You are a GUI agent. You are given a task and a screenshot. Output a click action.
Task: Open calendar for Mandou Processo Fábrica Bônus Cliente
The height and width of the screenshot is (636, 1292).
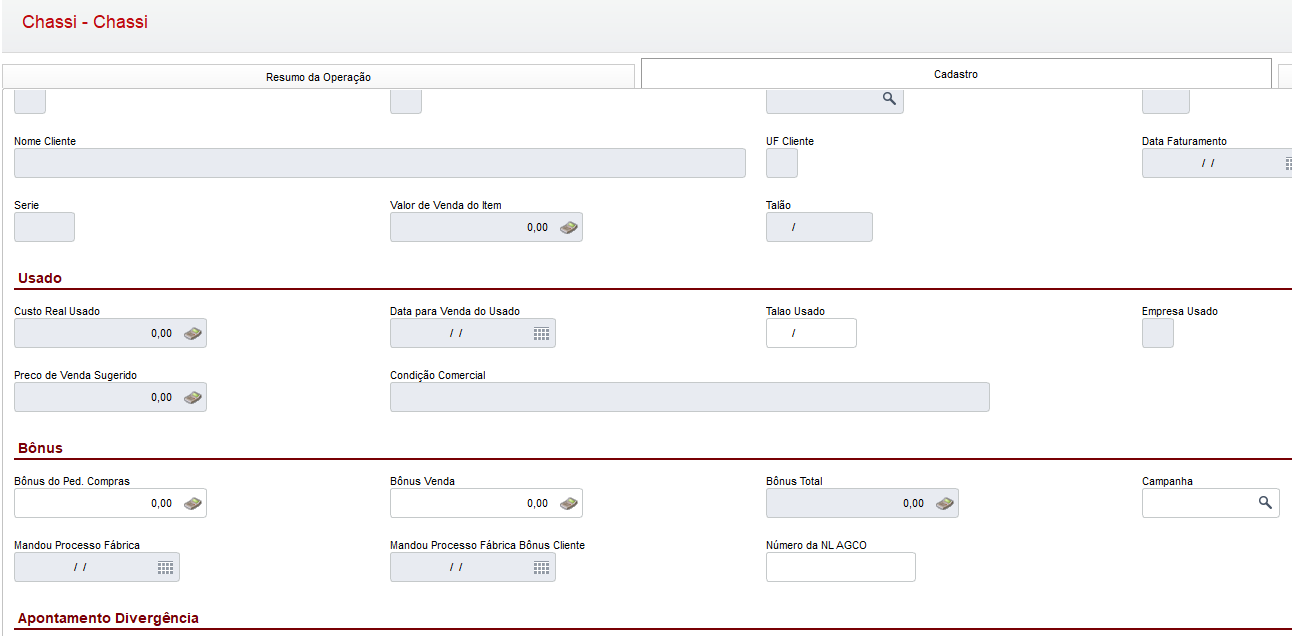pos(541,567)
